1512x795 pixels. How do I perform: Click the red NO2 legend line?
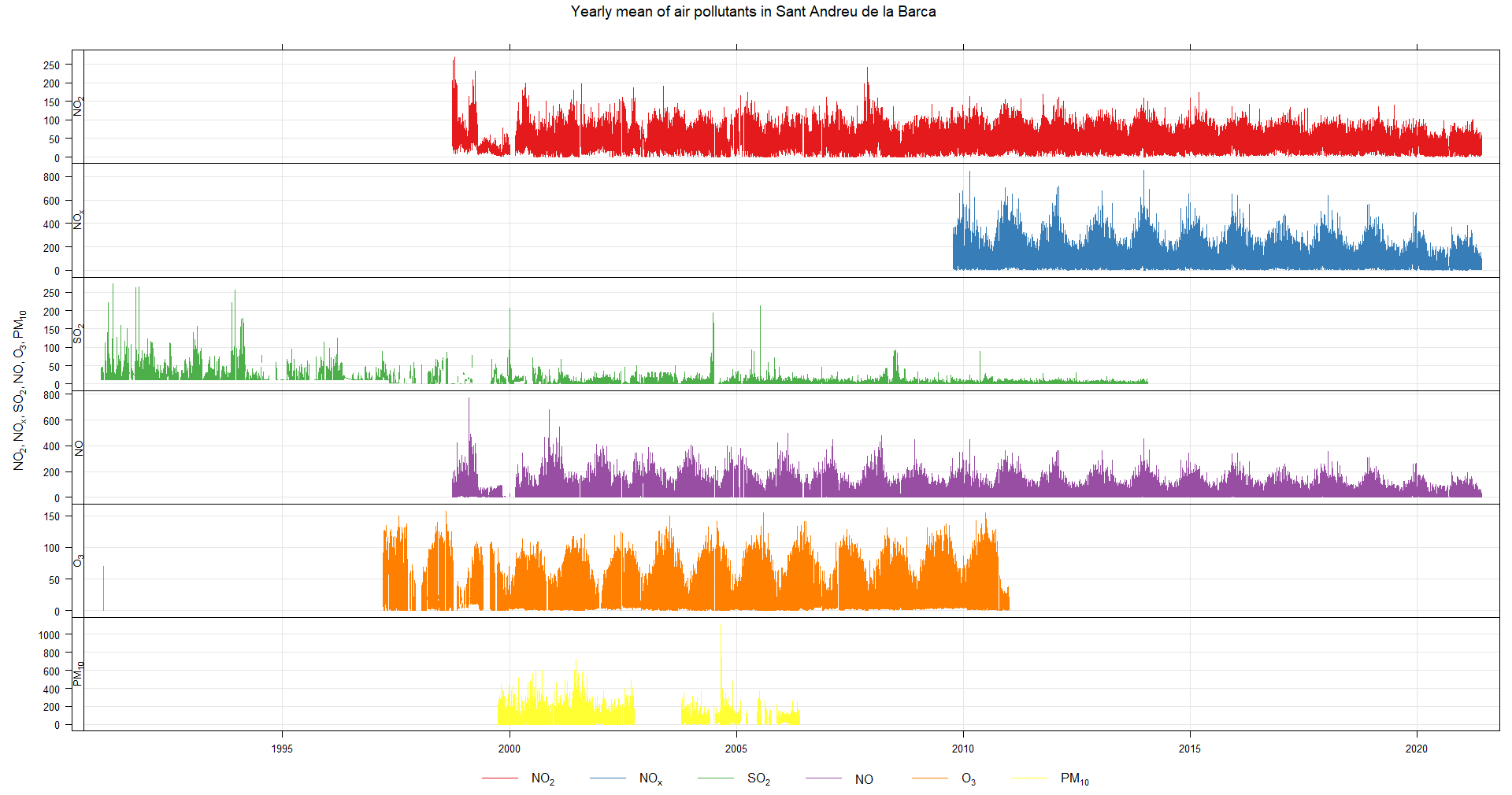(500, 778)
